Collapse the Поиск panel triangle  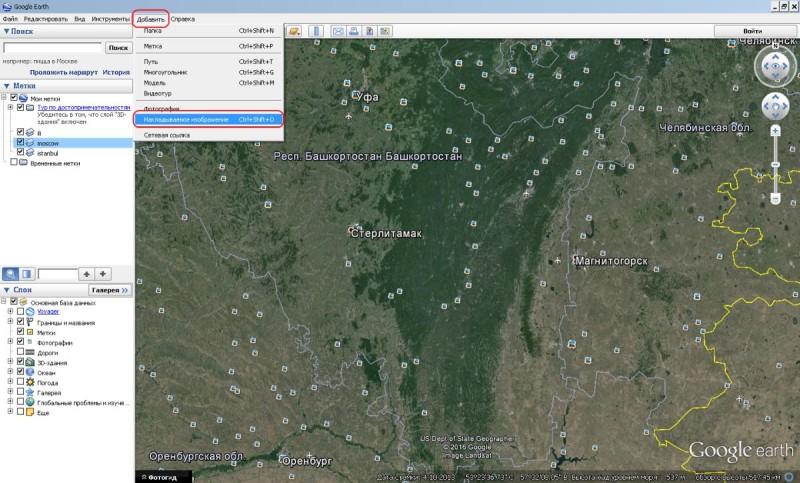click(6, 31)
